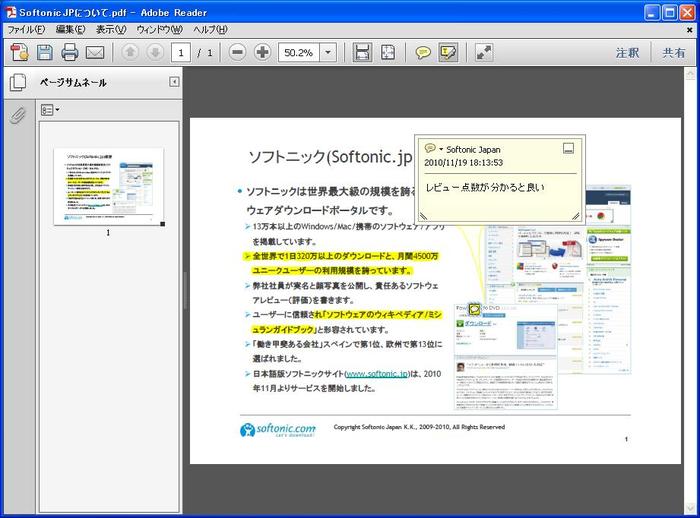Click the page thumbnails panel icon
Image resolution: width=700 pixels, height=518 pixels.
click(x=18, y=82)
